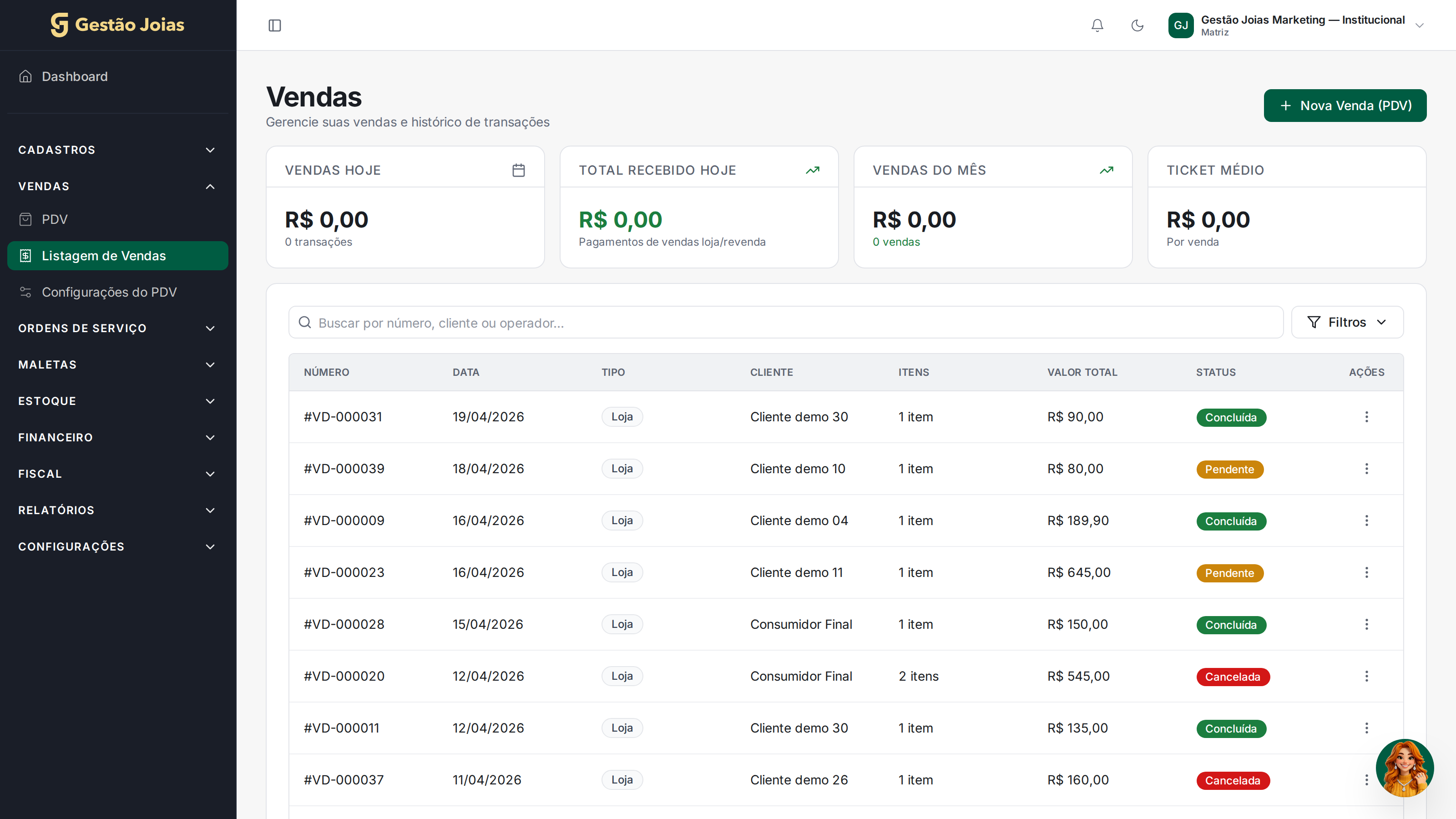Open actions menu for #VD-000009
This screenshot has width=1456, height=819.
pos(1367,521)
